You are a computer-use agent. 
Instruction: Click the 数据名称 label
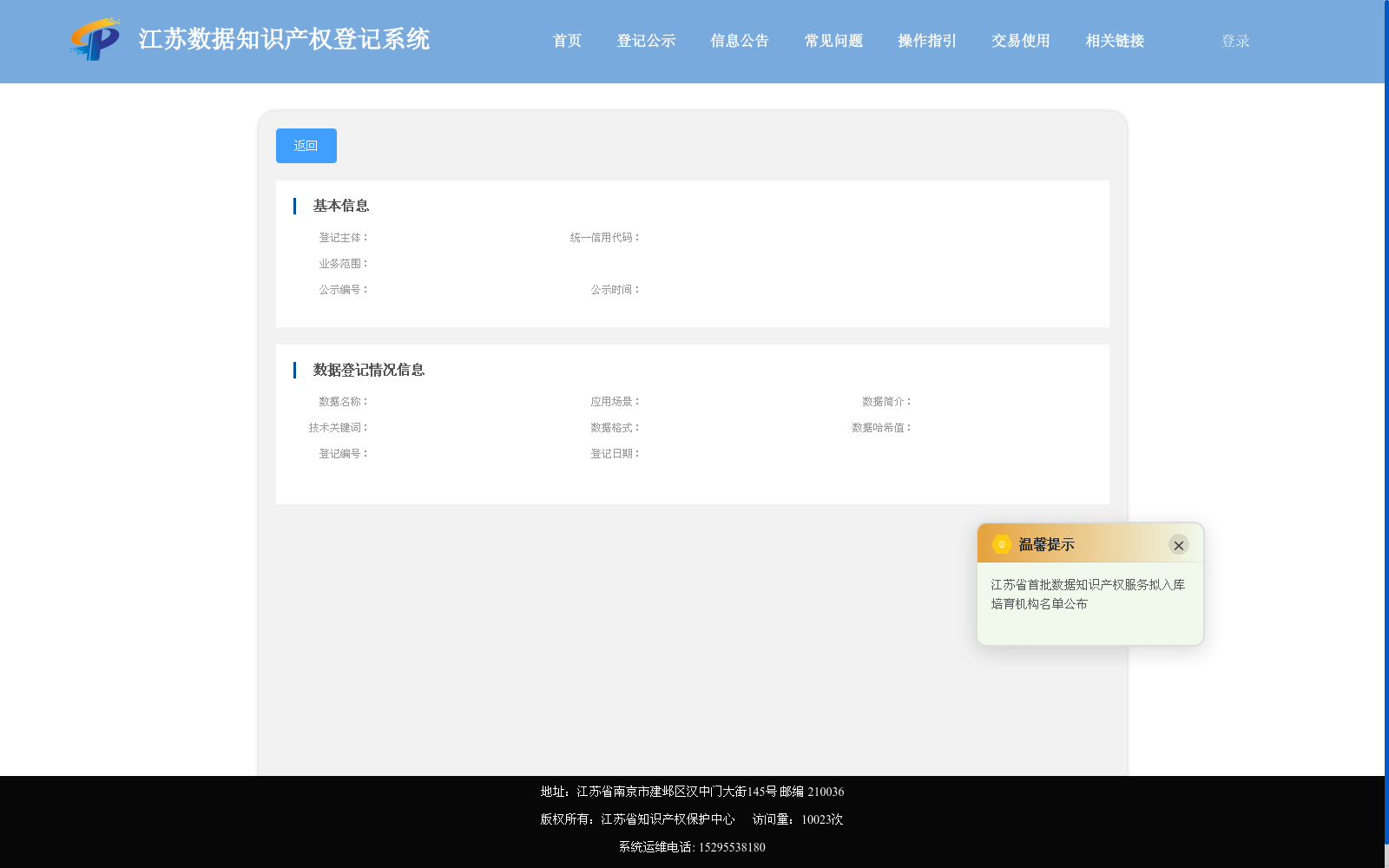click(x=344, y=402)
